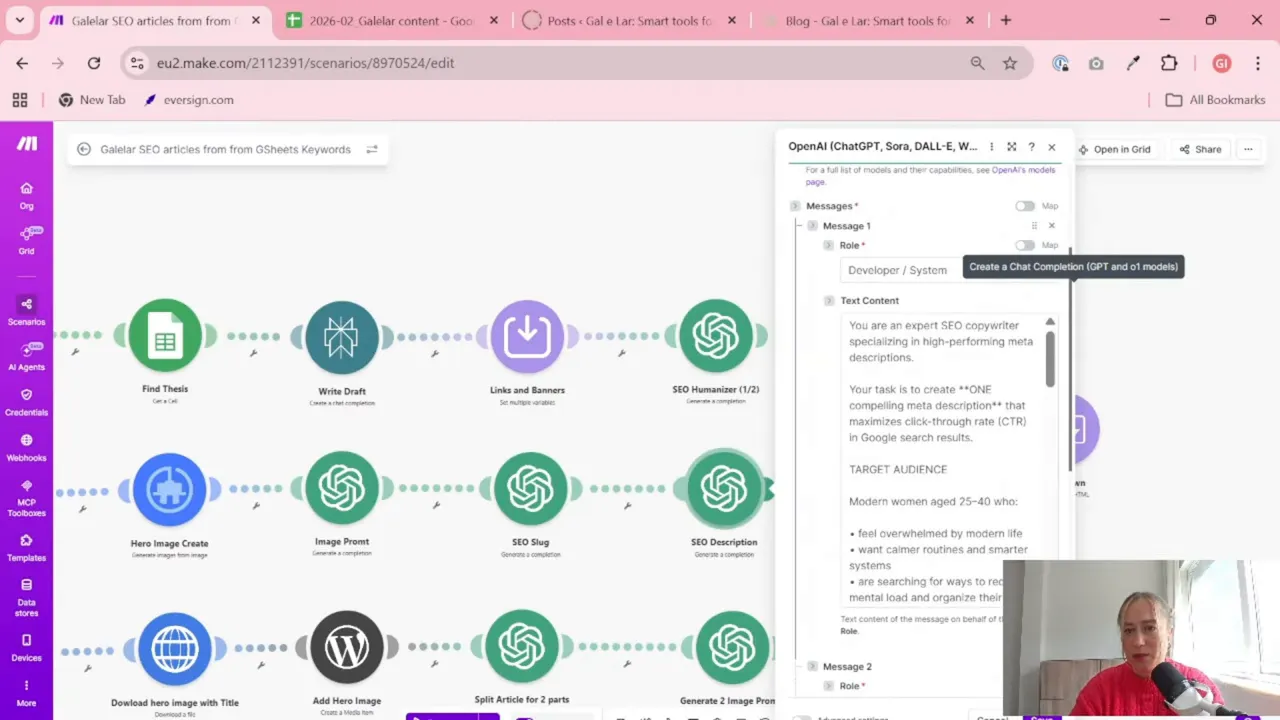The height and width of the screenshot is (720, 1280).
Task: Open the Split Article for 2 parts module
Action: point(522,646)
